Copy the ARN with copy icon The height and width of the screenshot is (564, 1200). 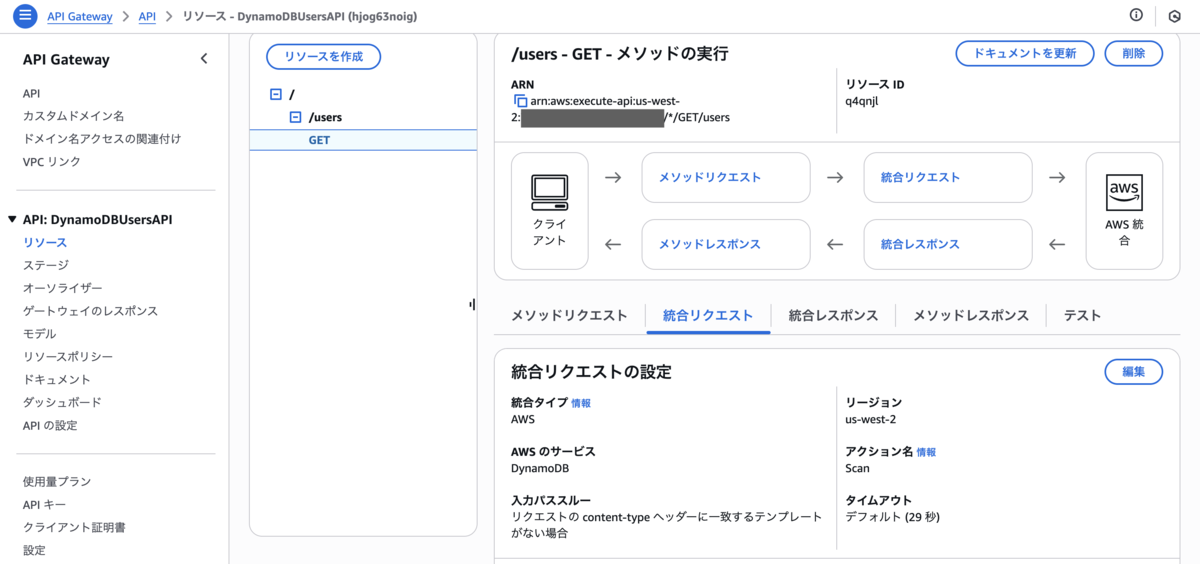pos(520,102)
